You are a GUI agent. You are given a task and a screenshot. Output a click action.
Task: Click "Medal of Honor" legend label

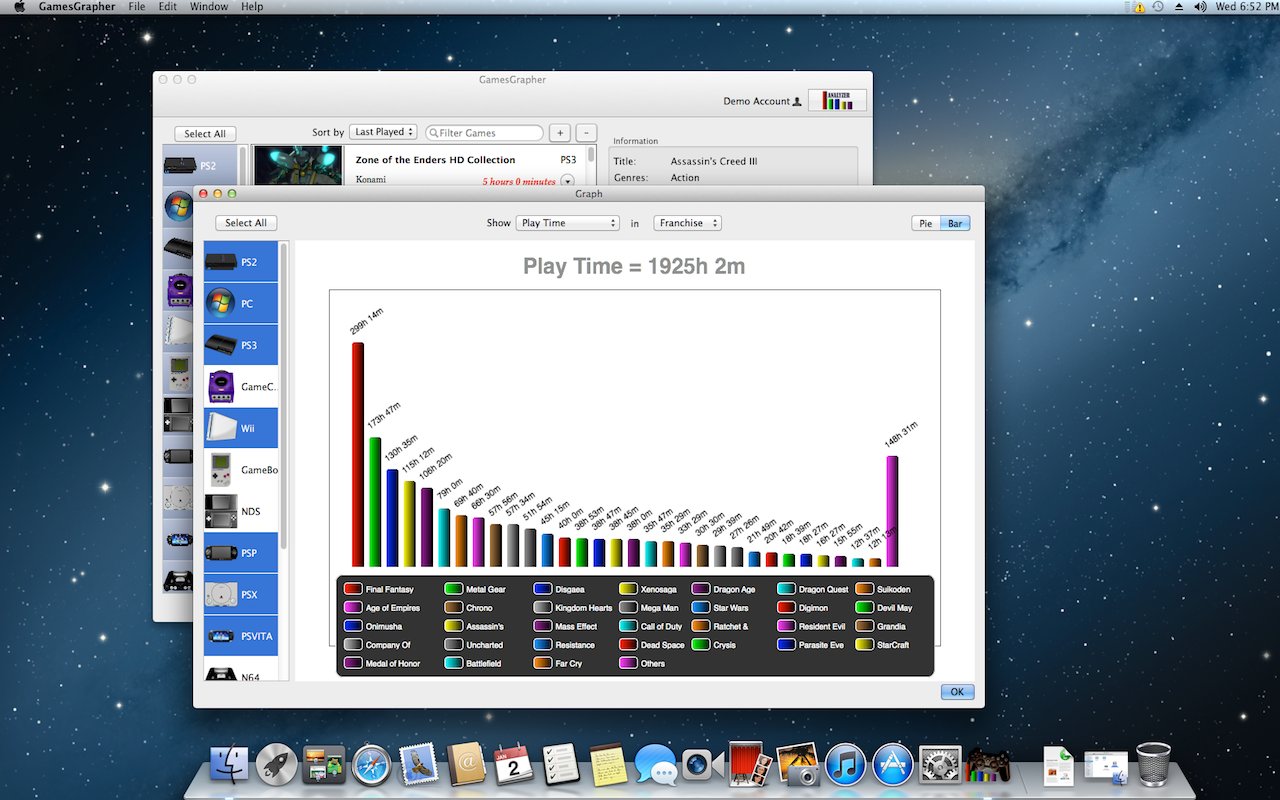pos(393,663)
